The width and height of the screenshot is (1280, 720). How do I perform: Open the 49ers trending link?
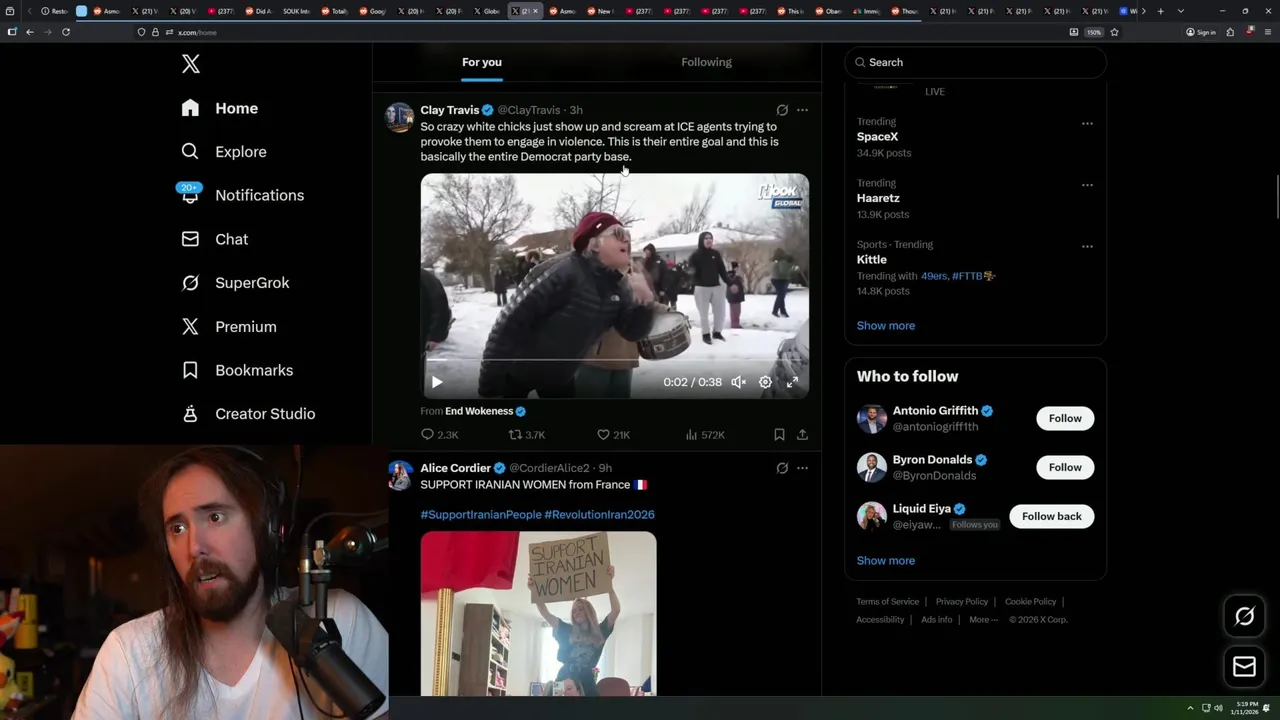tap(933, 276)
